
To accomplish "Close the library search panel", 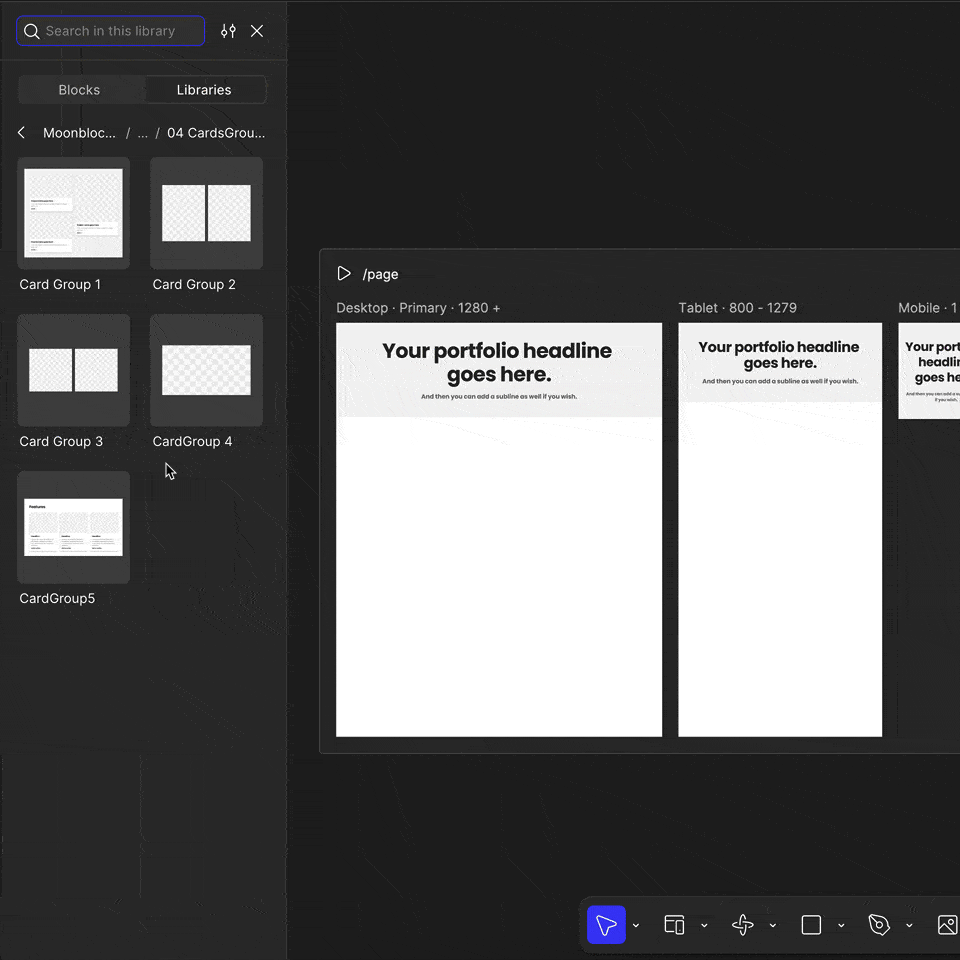I will pos(257,31).
